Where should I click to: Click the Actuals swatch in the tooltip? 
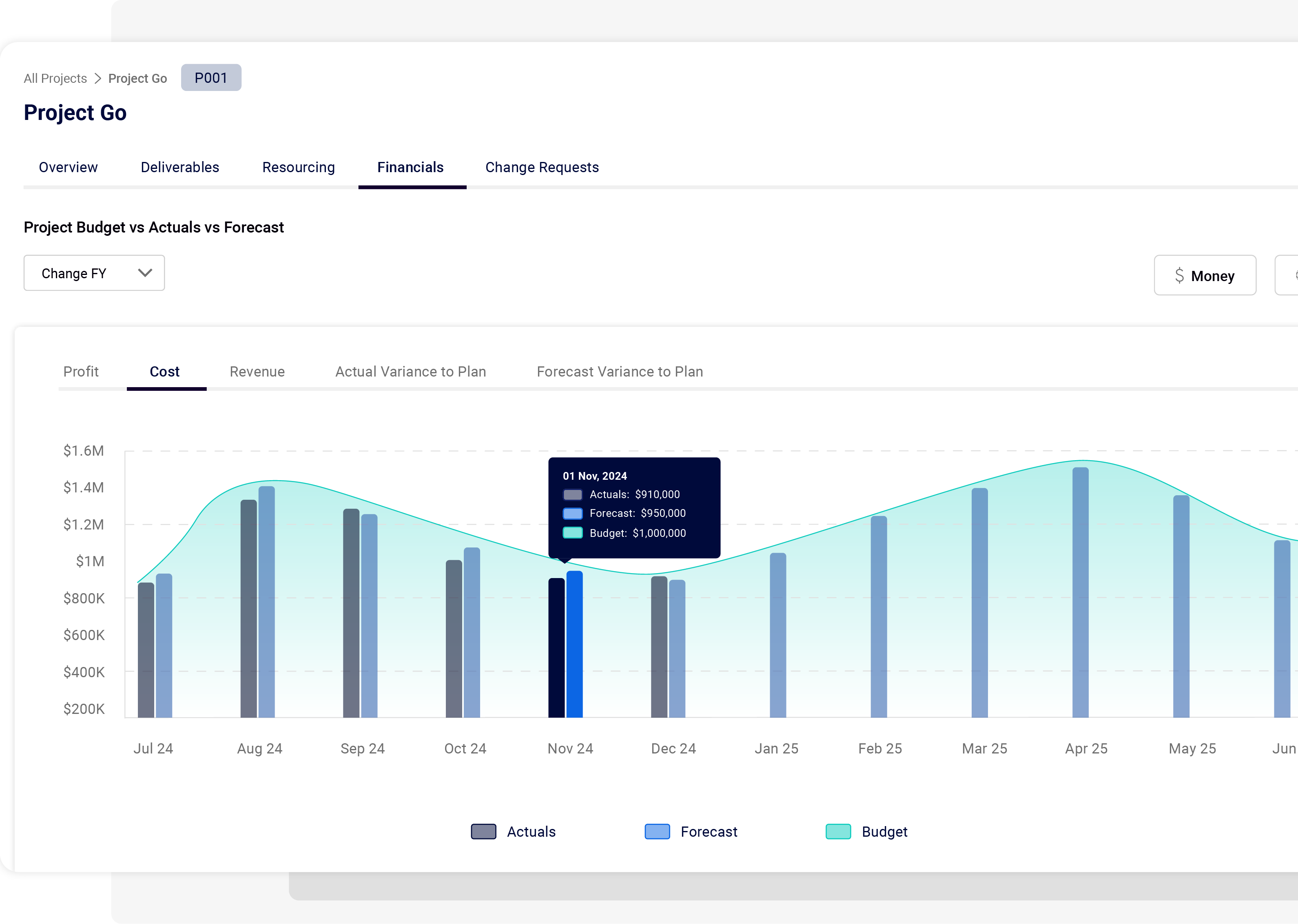tap(572, 494)
